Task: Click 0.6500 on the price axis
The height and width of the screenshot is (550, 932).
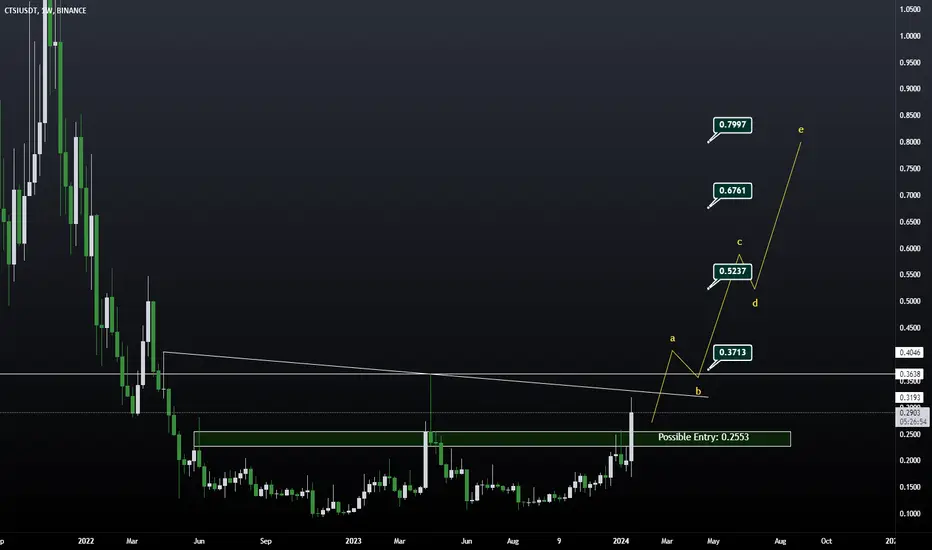Action: (909, 222)
